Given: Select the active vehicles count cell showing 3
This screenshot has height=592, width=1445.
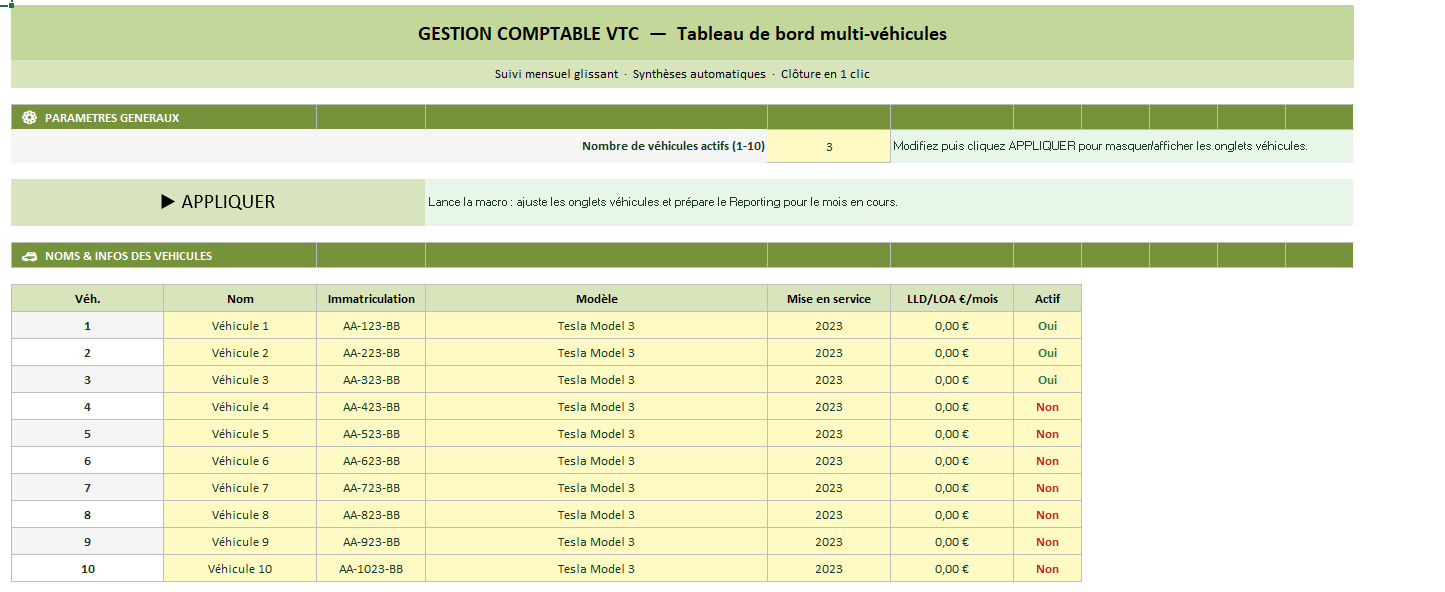Looking at the screenshot, I should [829, 146].
